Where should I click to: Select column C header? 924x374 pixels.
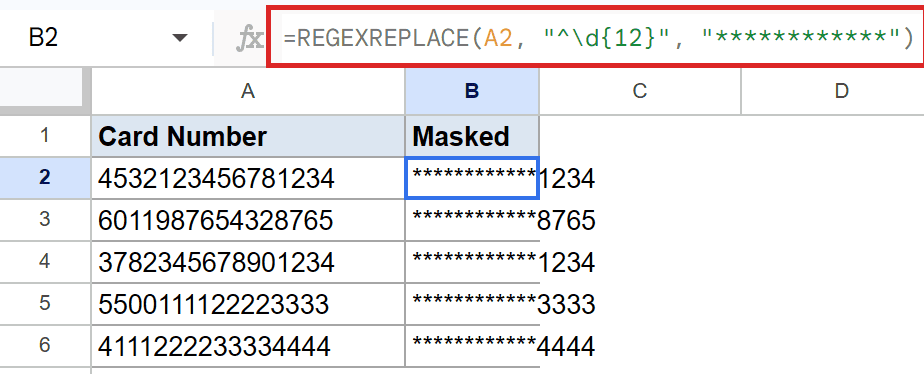click(640, 91)
